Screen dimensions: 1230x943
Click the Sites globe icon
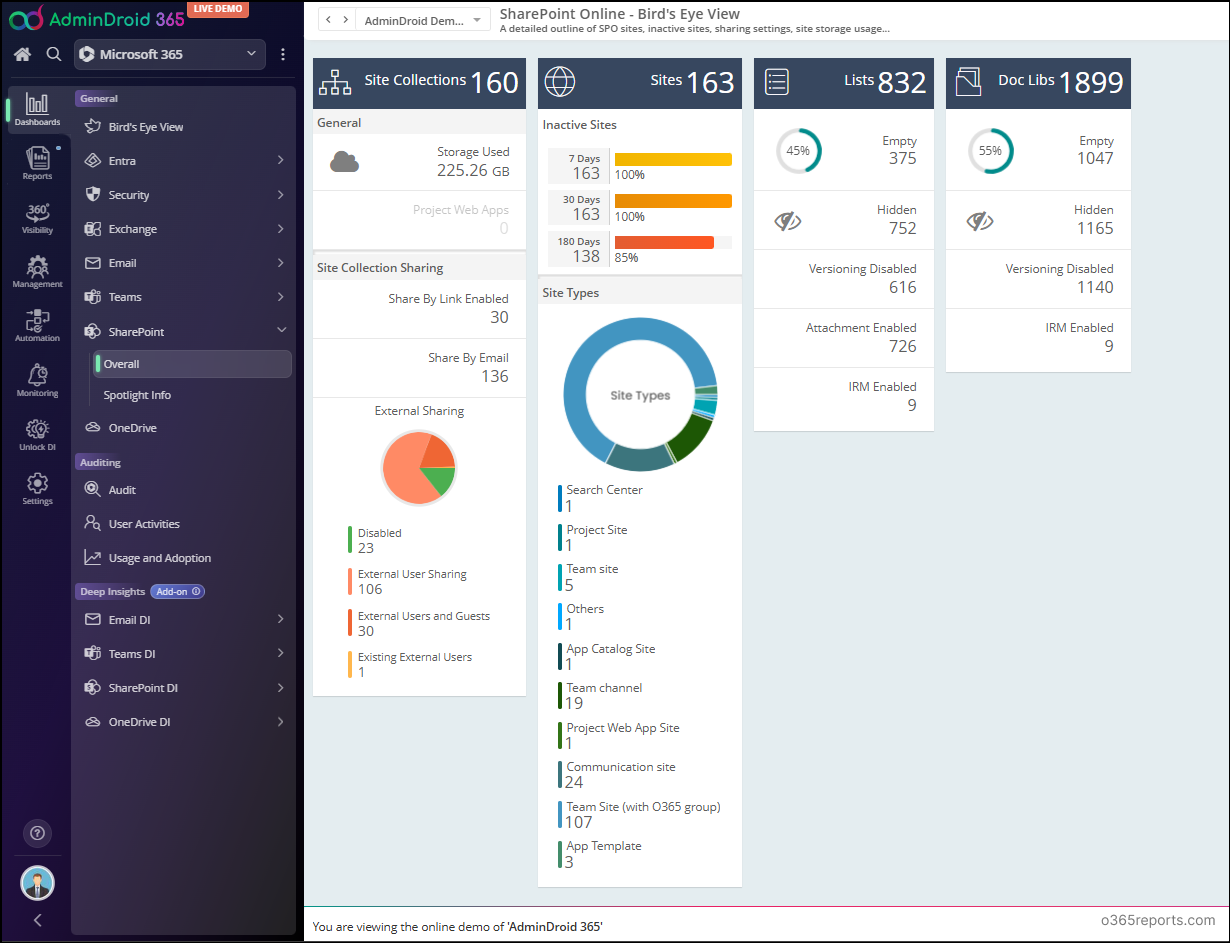(x=560, y=82)
